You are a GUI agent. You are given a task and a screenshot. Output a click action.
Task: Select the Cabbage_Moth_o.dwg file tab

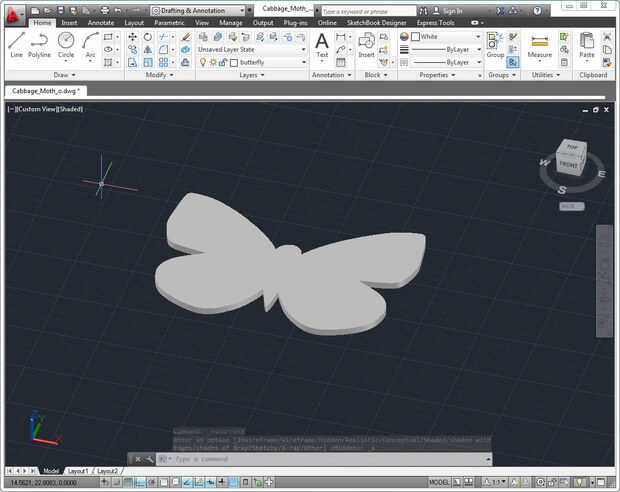pyautogui.click(x=46, y=91)
